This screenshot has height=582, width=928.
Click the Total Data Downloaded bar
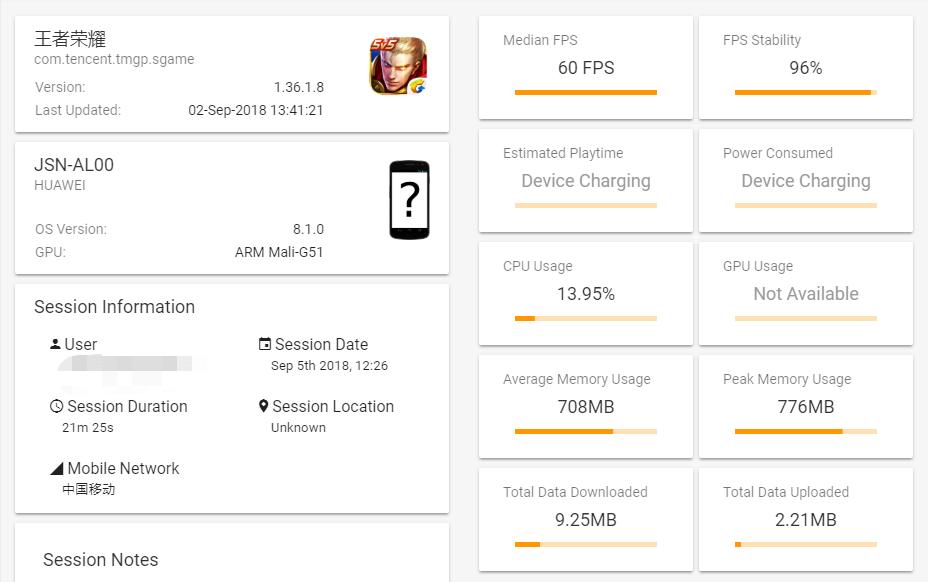[x=585, y=545]
